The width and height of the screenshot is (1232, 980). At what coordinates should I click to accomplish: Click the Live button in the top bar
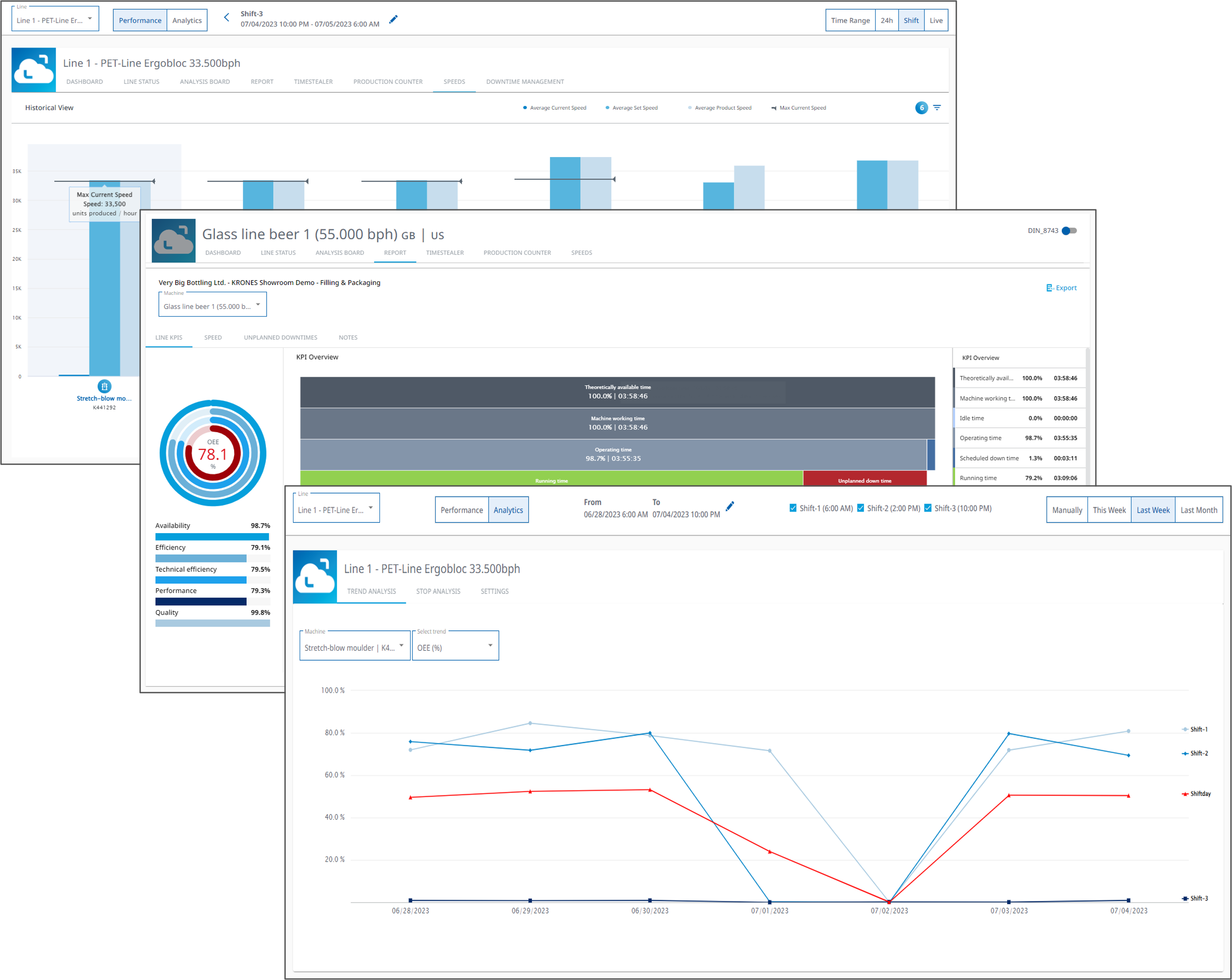pyautogui.click(x=936, y=21)
